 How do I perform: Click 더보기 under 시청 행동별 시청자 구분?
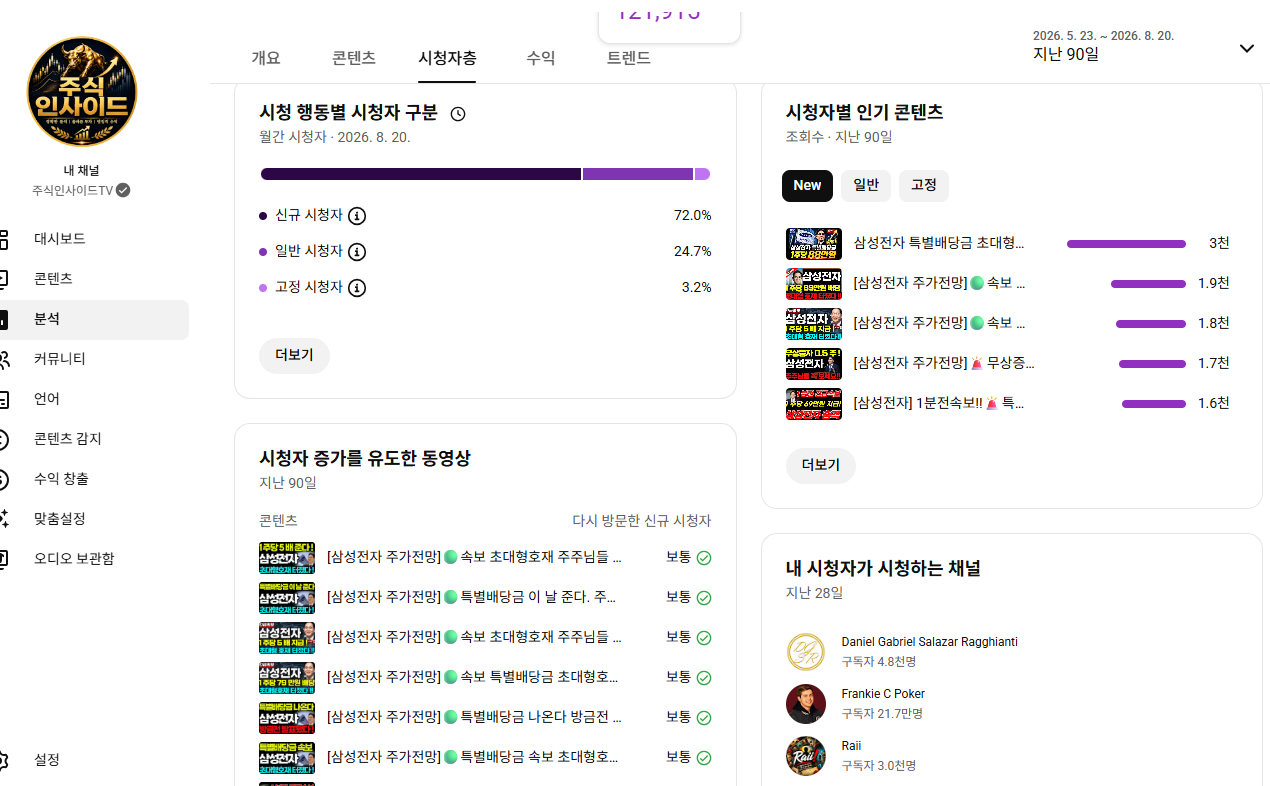coord(295,356)
